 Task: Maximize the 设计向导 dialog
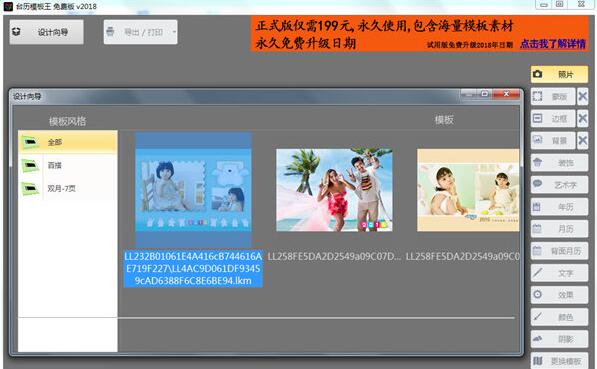[x=484, y=94]
